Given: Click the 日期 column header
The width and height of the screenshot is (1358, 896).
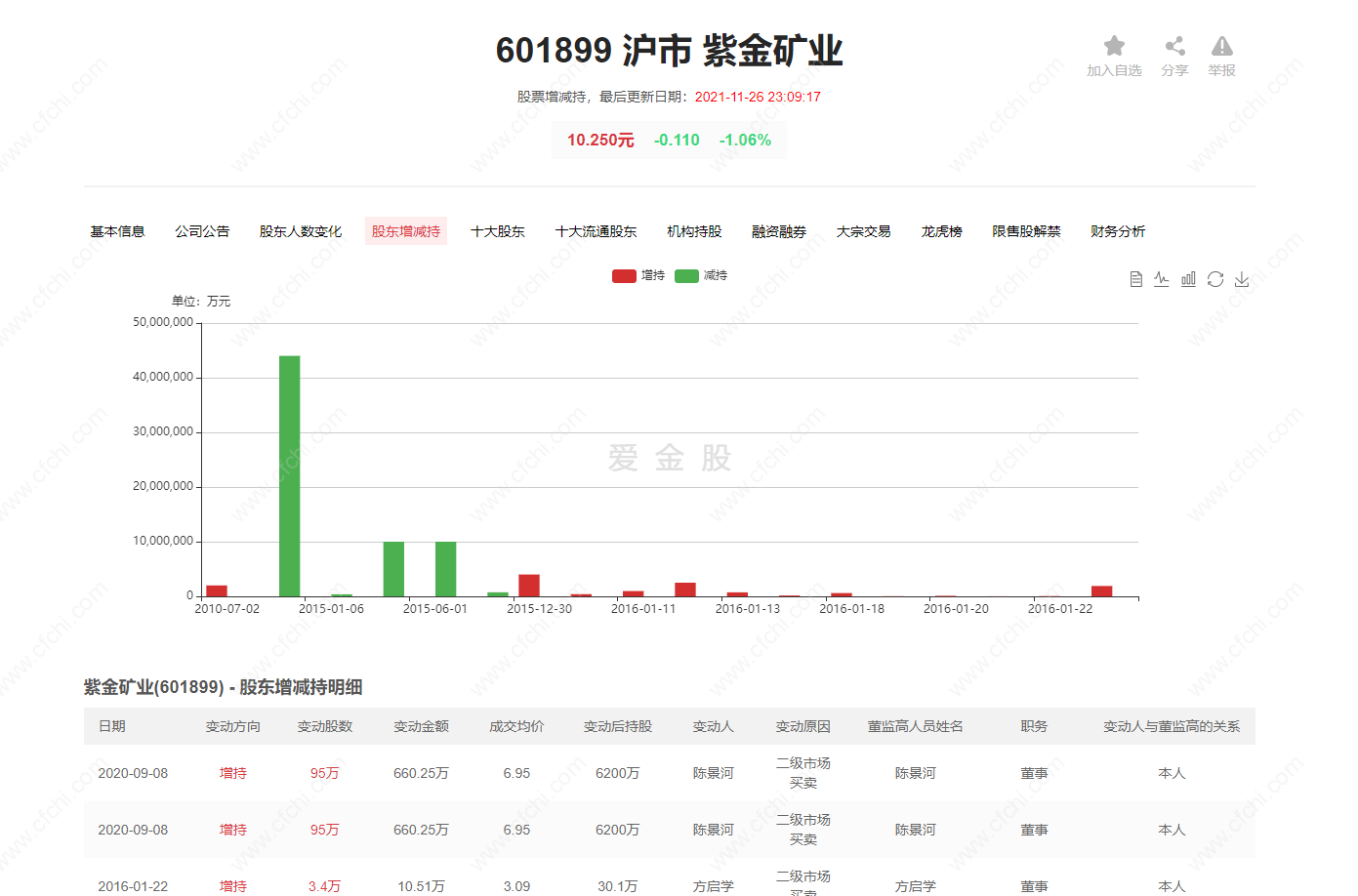Looking at the screenshot, I should (112, 726).
